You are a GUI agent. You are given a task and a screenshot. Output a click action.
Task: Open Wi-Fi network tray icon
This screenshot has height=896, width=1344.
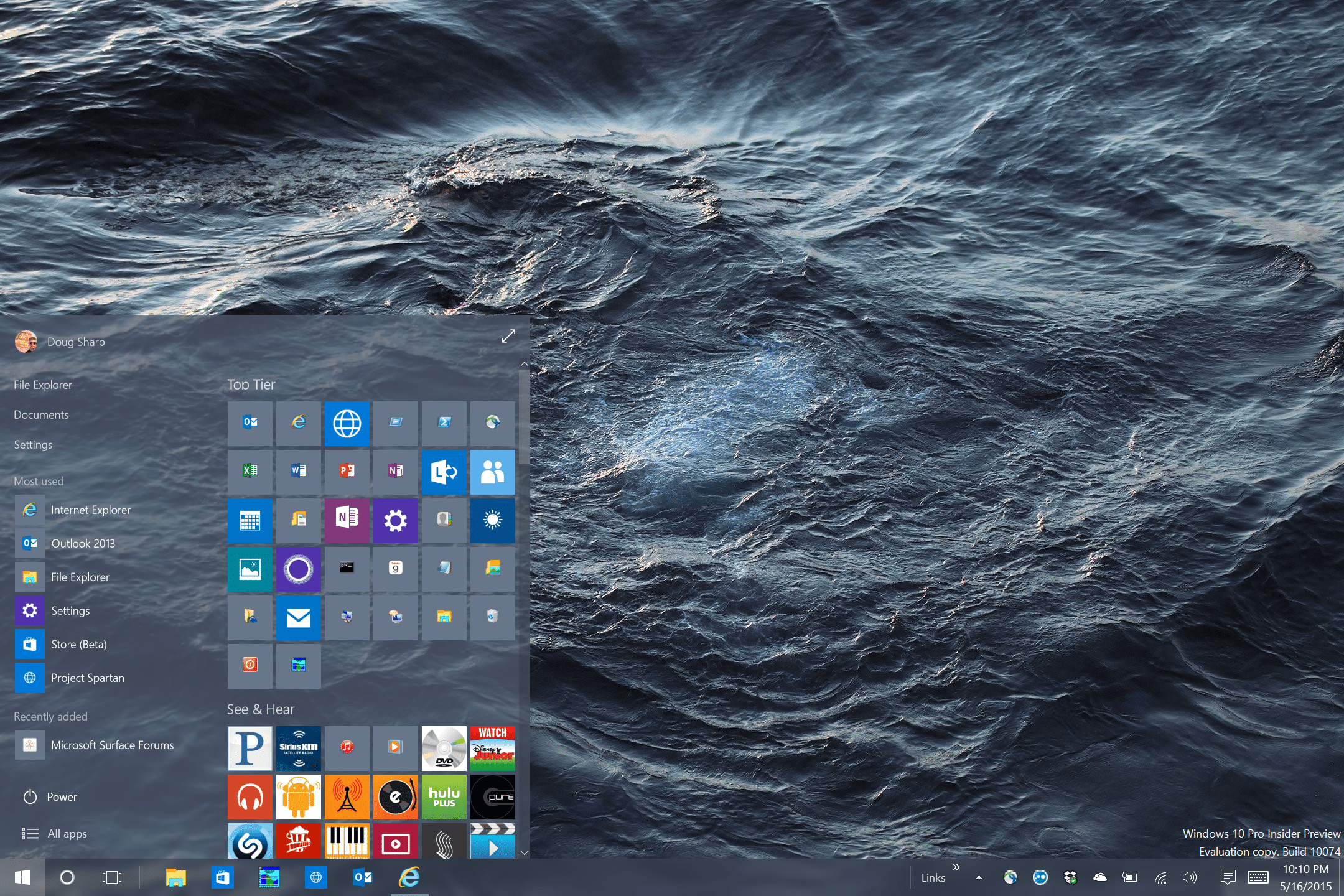click(x=1160, y=878)
